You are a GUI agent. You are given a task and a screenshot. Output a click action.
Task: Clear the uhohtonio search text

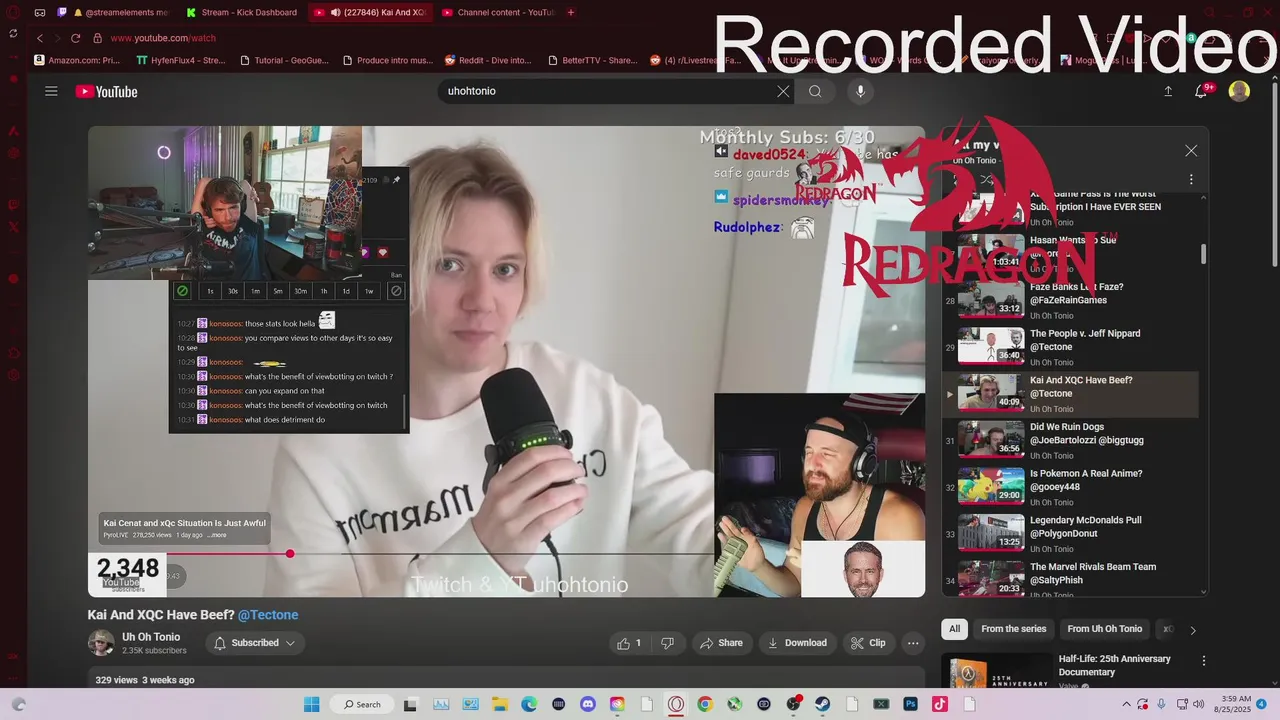click(783, 91)
